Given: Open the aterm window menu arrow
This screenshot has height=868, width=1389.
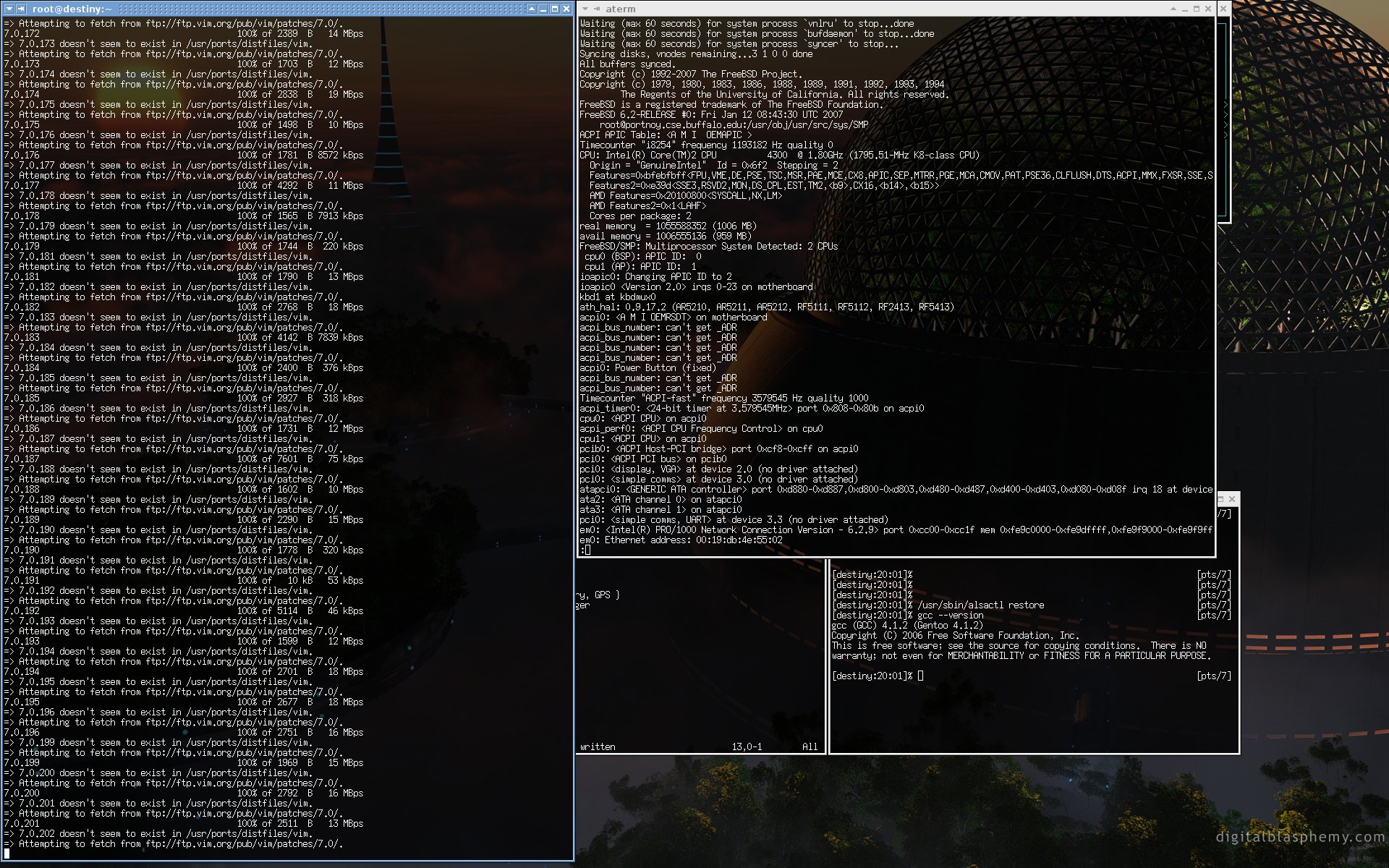Looking at the screenshot, I should 585,9.
